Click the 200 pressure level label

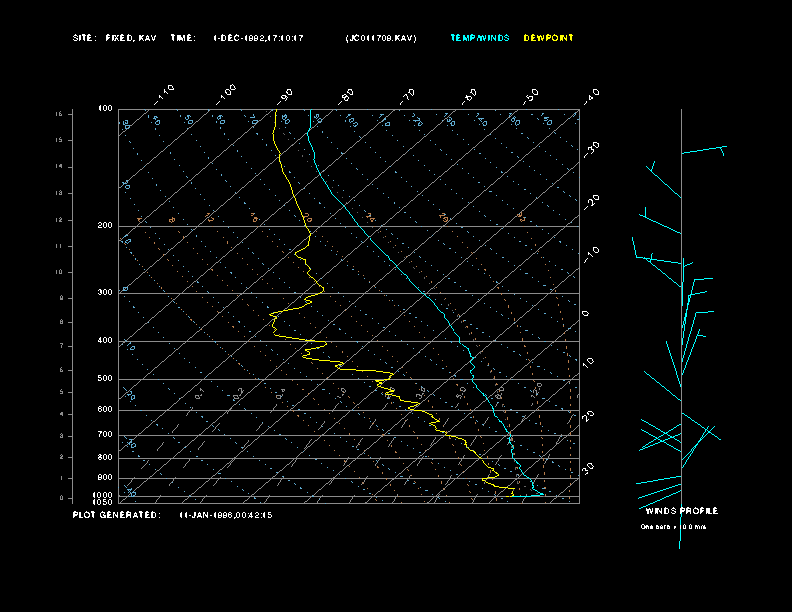pos(105,225)
